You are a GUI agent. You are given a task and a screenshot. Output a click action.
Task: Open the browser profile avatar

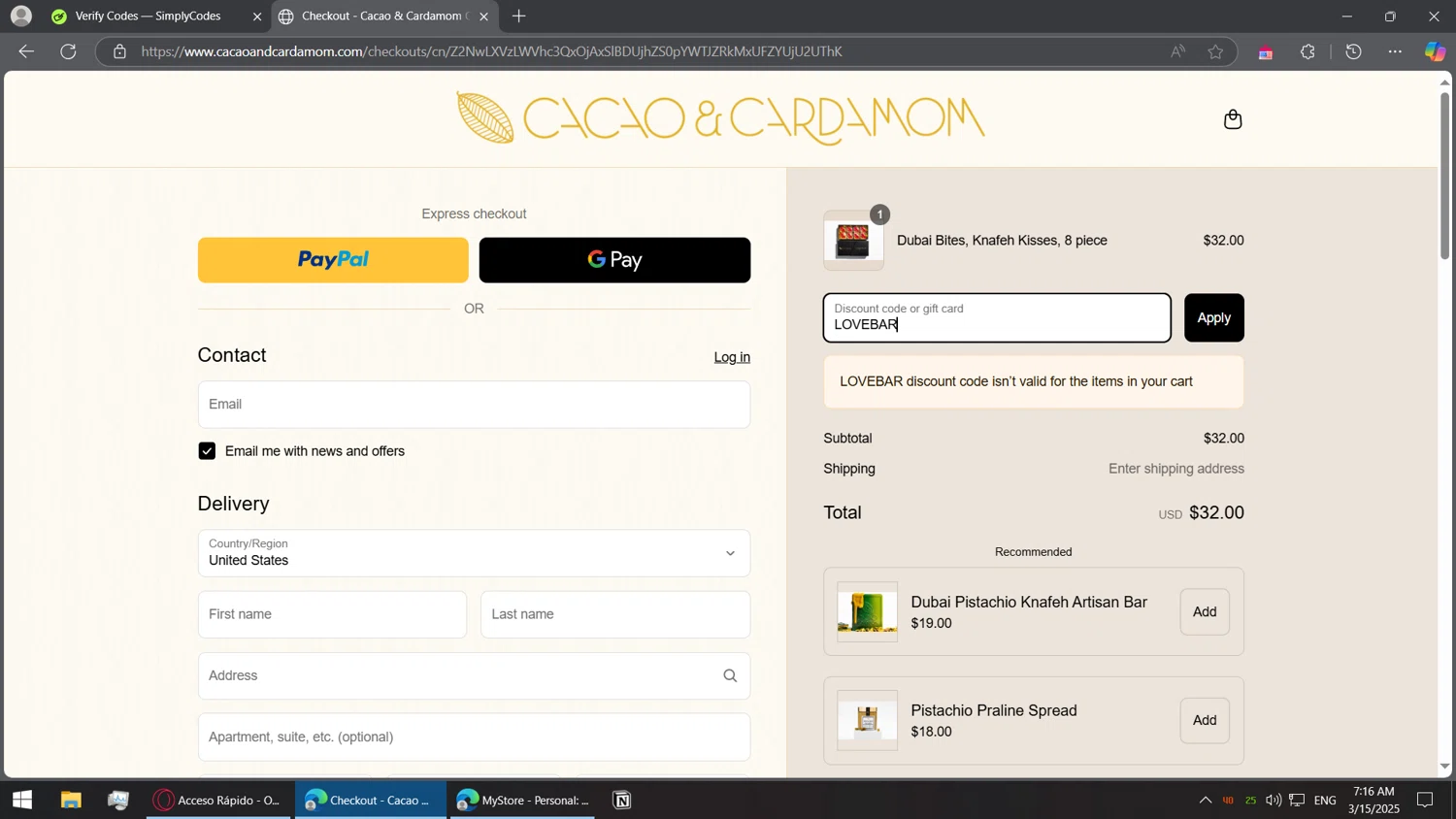(20, 16)
